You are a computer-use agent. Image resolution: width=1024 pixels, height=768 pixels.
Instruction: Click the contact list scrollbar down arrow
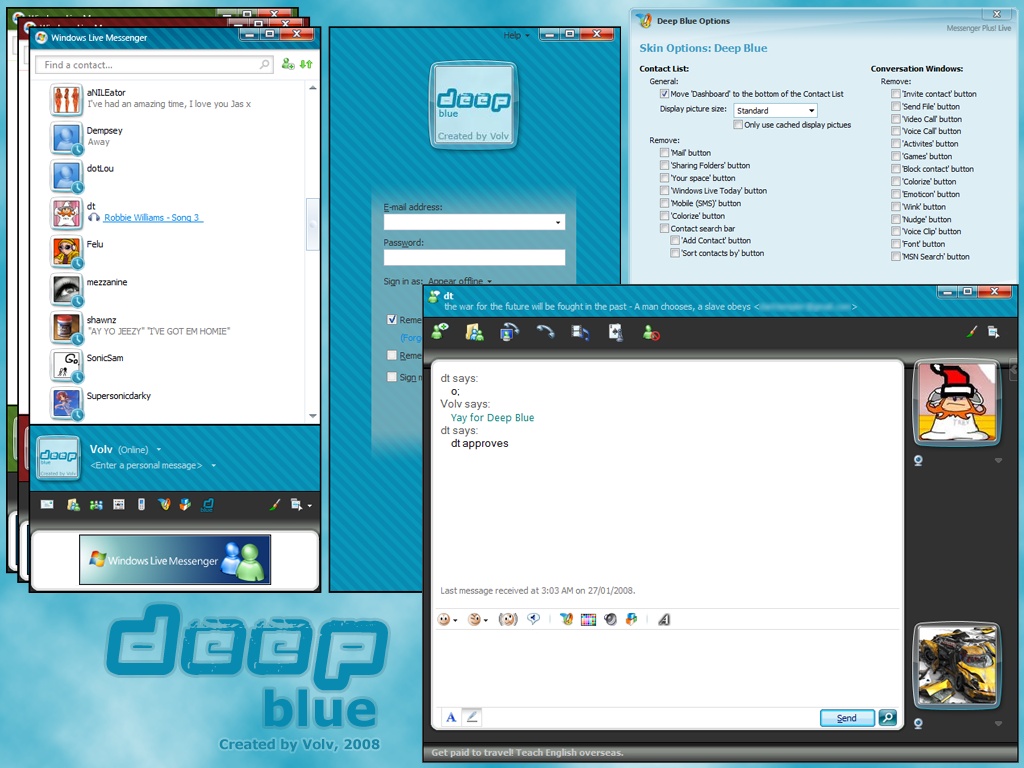313,416
